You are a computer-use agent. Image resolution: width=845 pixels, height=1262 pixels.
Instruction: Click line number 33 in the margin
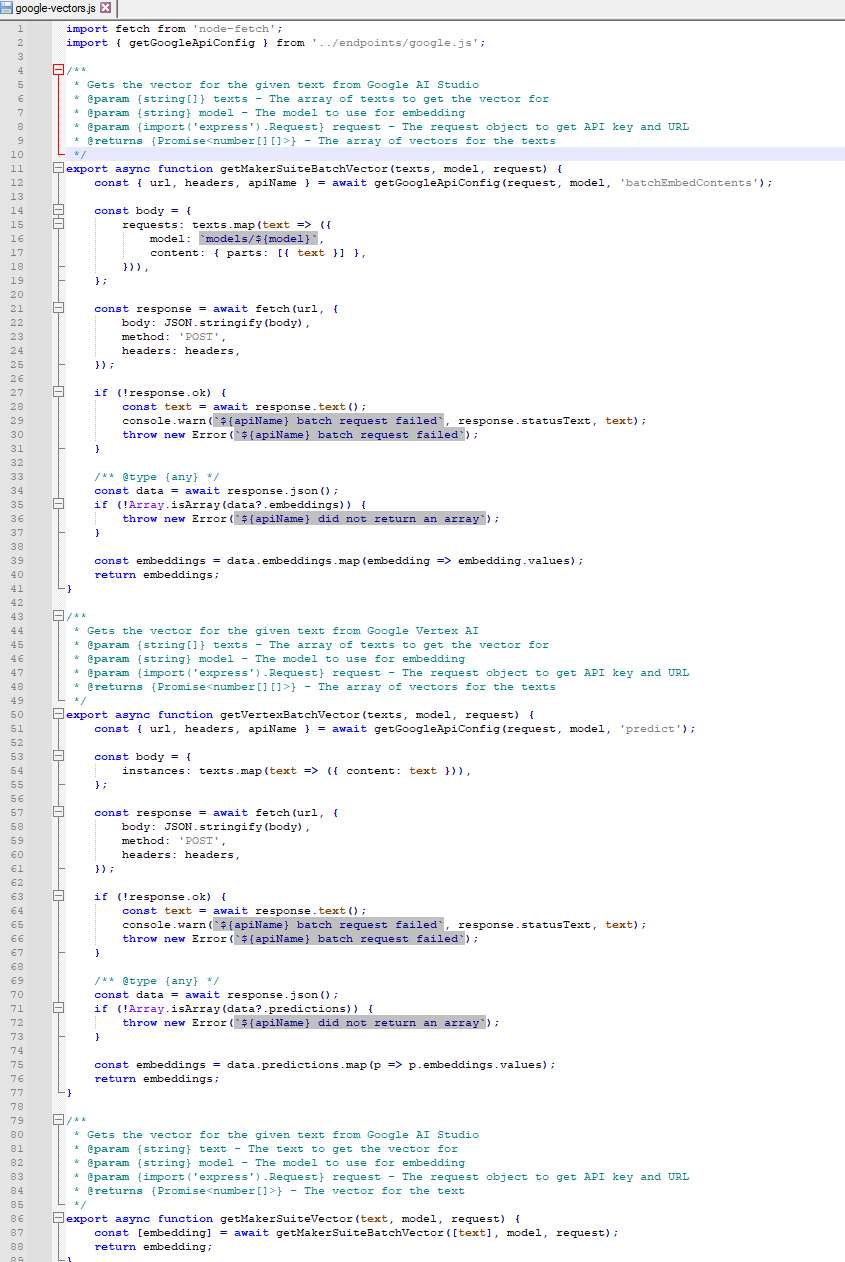point(18,476)
